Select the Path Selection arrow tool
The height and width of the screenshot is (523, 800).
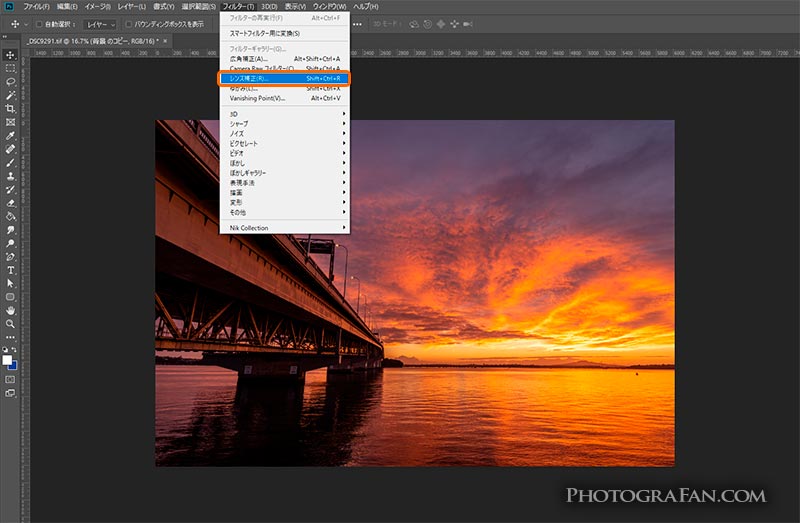click(10, 283)
